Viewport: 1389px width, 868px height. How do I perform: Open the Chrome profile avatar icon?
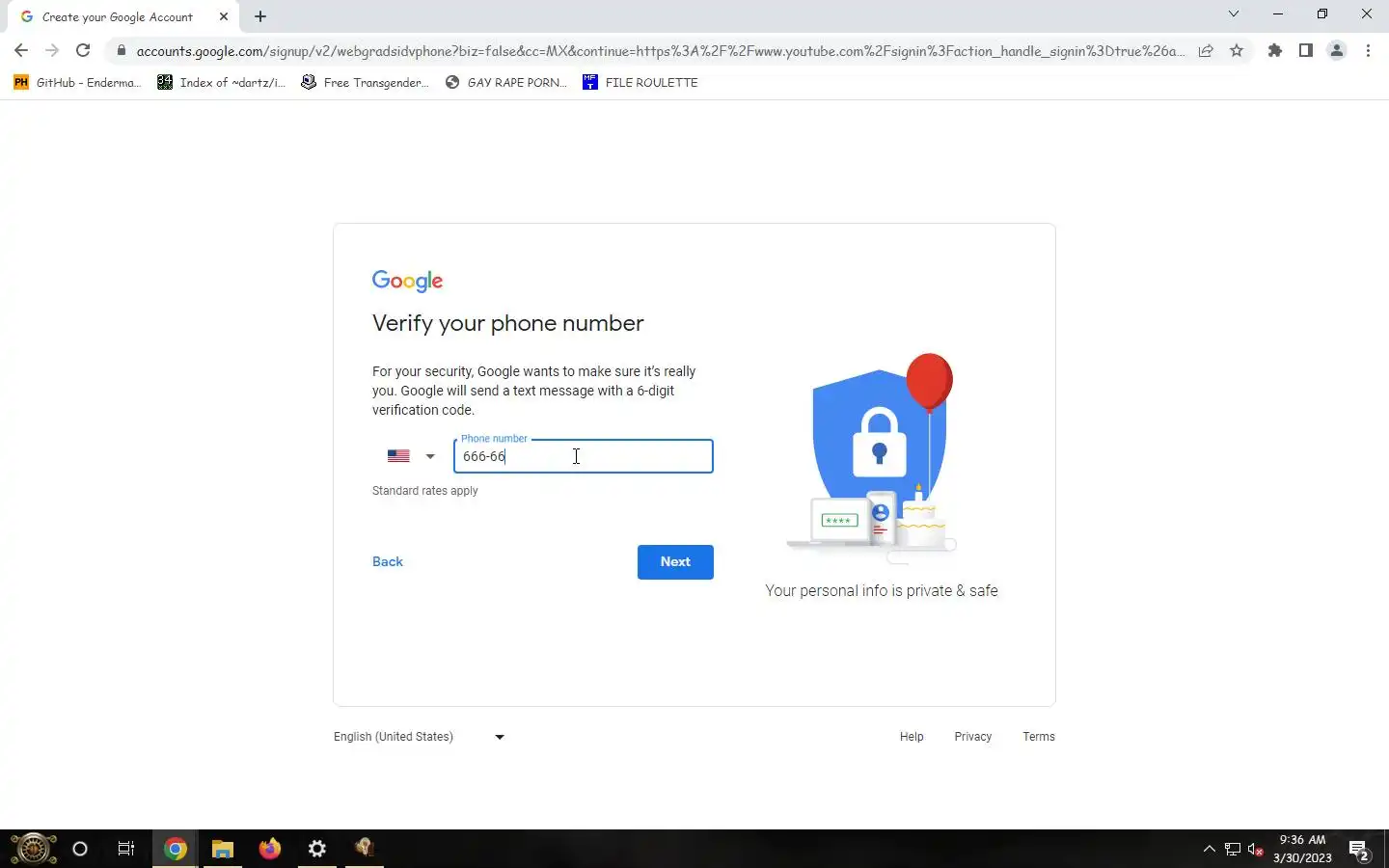[1337, 51]
